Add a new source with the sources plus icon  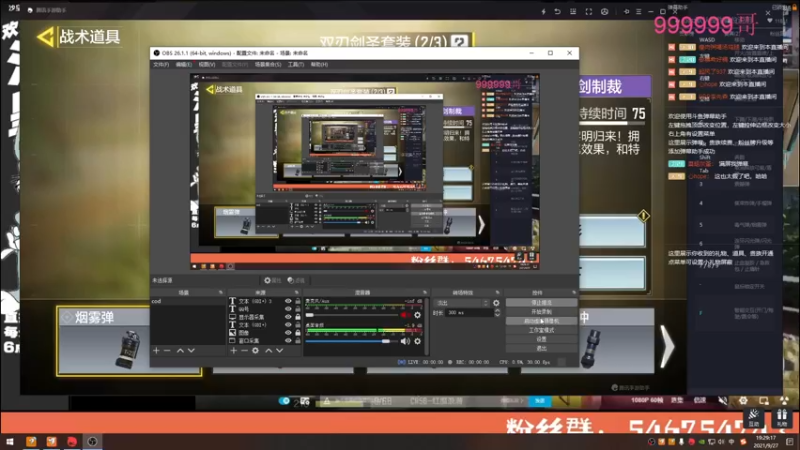coord(233,351)
